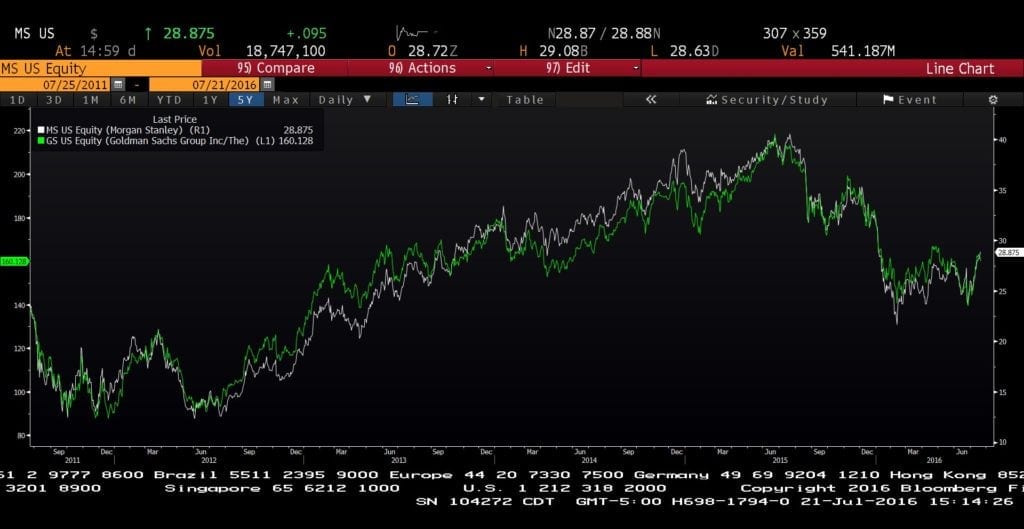Click the 307 x 359 size quote
This screenshot has height=529, width=1024.
point(794,33)
